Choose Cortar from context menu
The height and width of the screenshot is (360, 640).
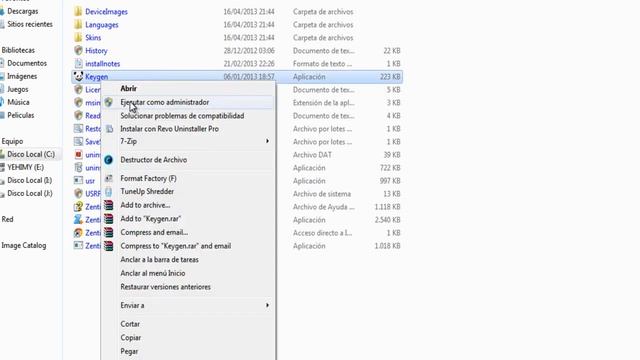(x=130, y=324)
